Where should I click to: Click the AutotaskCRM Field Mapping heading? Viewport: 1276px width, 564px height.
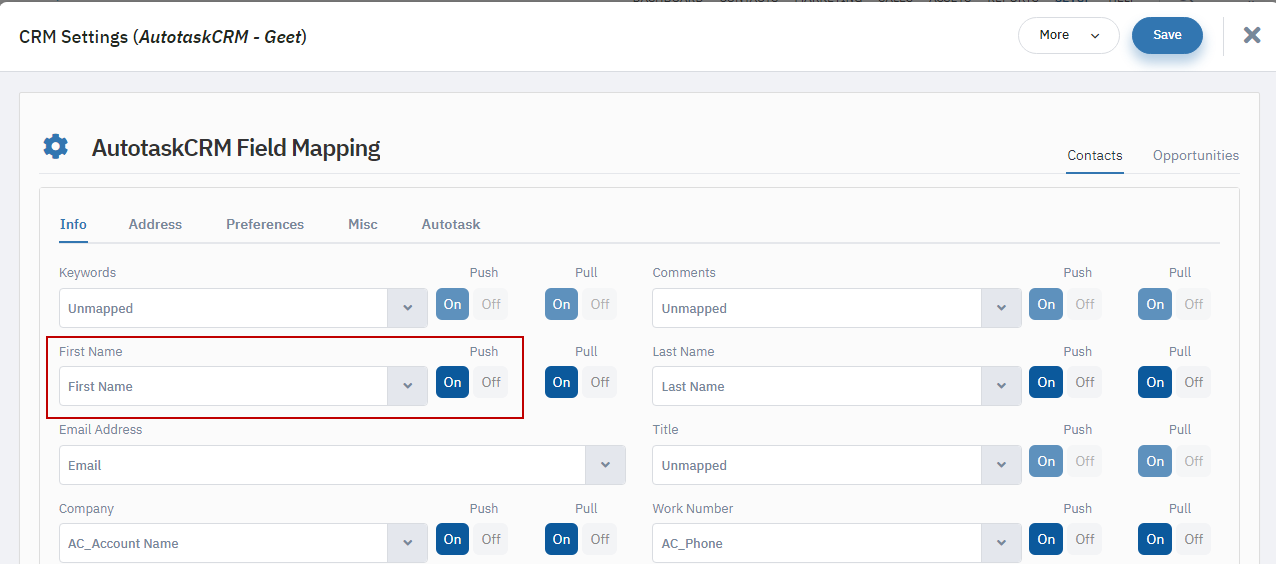236,148
